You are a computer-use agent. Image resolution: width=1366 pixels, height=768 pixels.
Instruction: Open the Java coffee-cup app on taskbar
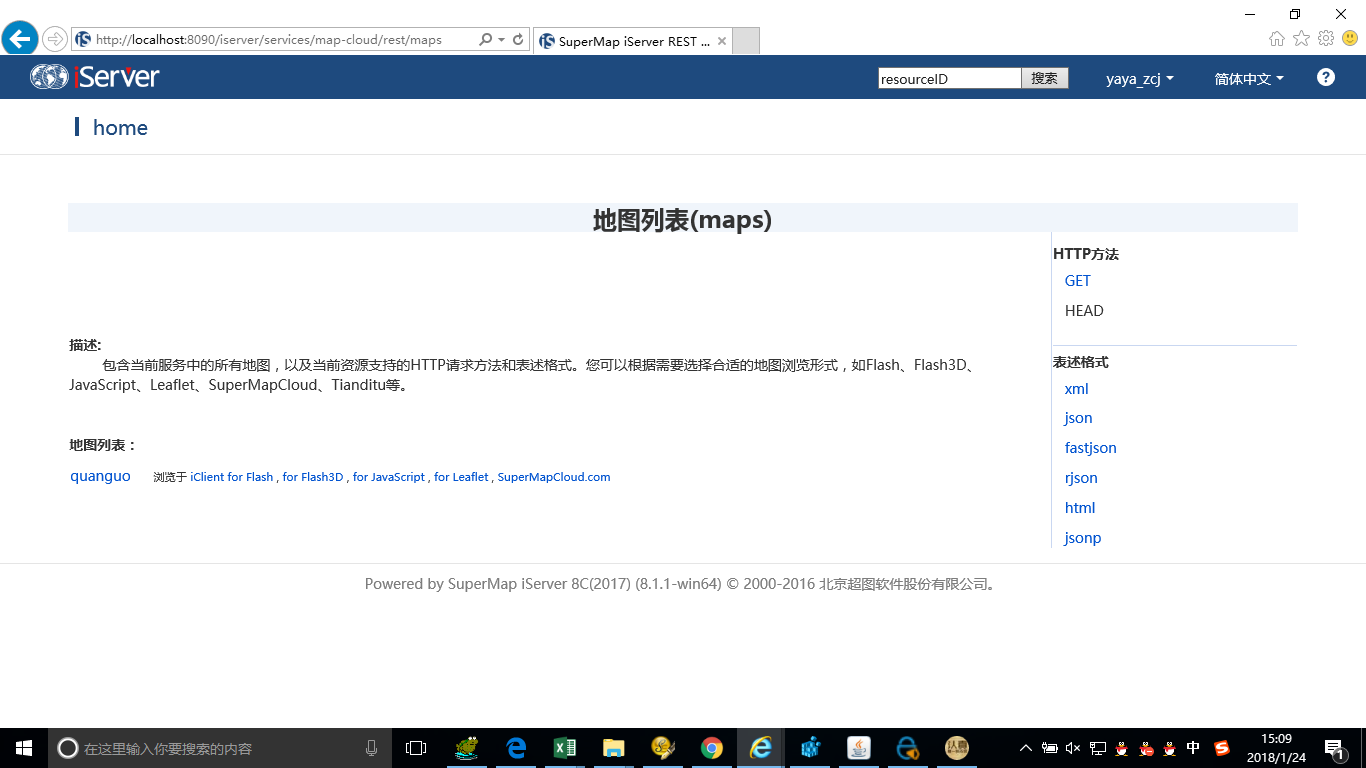coord(859,748)
